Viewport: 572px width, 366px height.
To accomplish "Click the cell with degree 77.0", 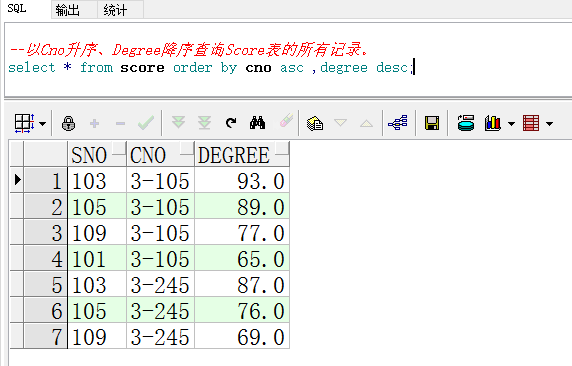I will point(242,232).
